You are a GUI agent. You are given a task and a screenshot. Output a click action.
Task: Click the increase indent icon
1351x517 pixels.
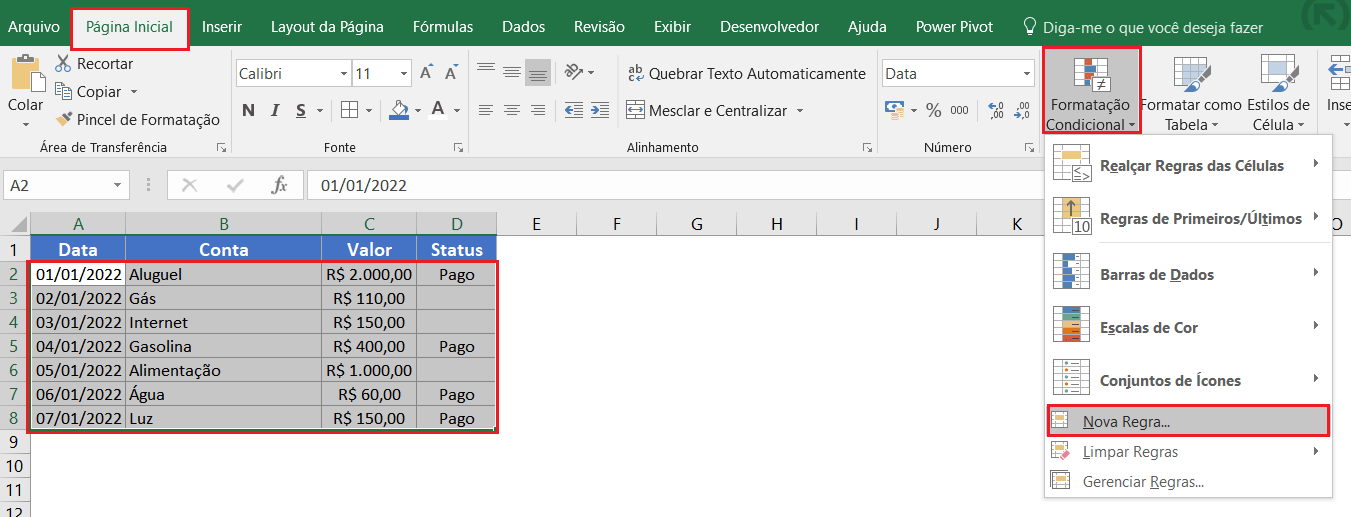coord(599,110)
